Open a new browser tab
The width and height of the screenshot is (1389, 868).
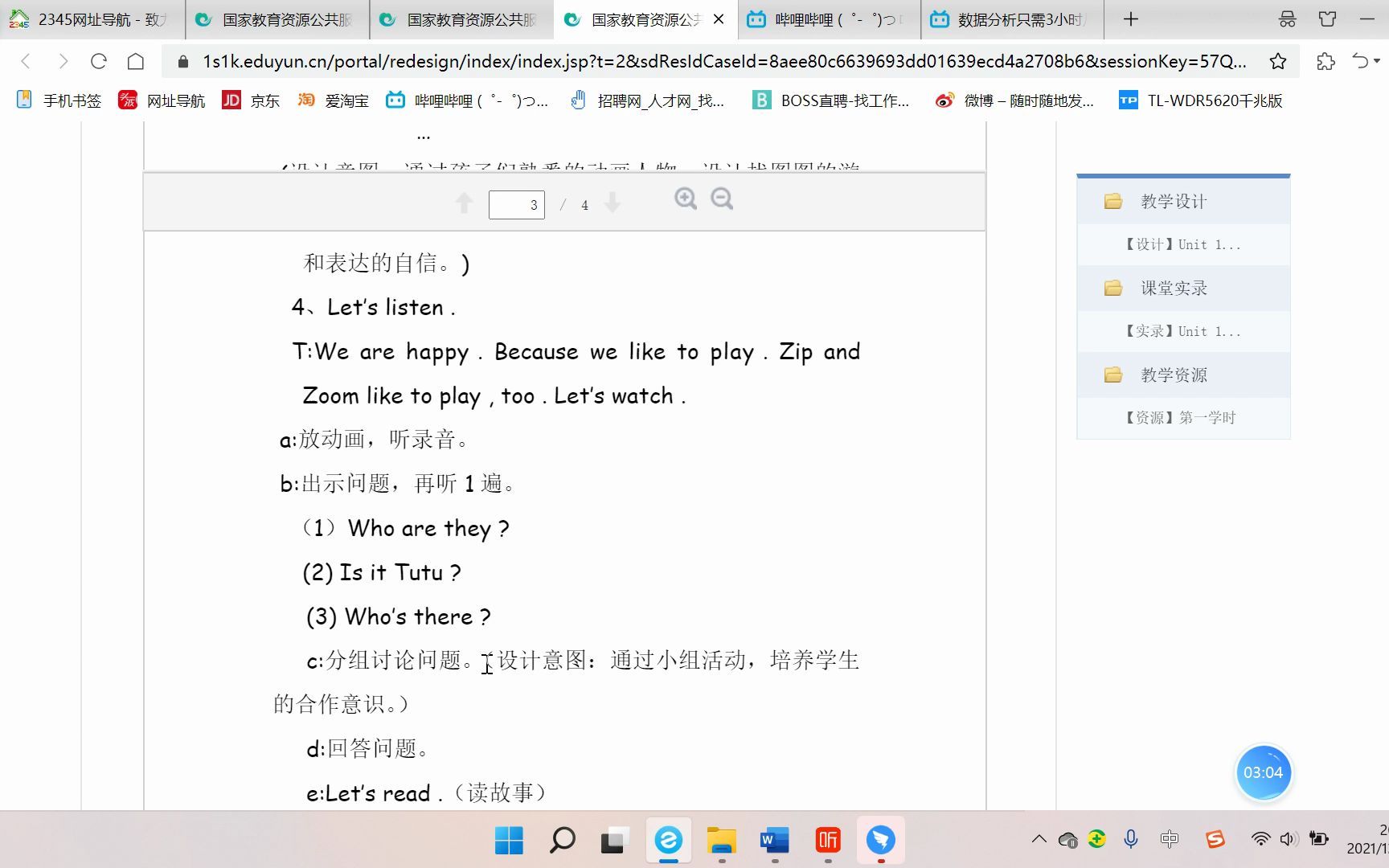point(1131,19)
